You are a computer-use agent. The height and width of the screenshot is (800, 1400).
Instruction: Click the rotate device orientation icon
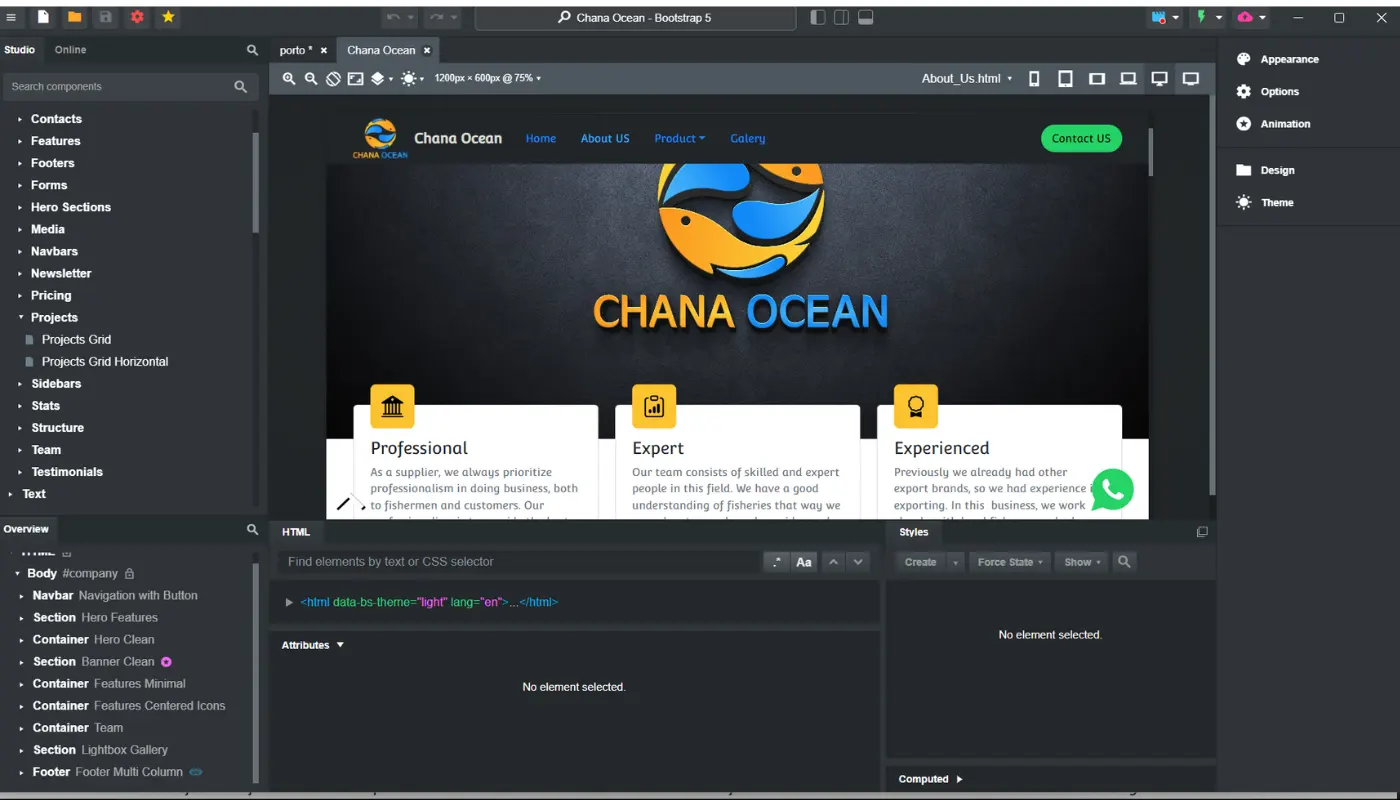[x=333, y=78]
